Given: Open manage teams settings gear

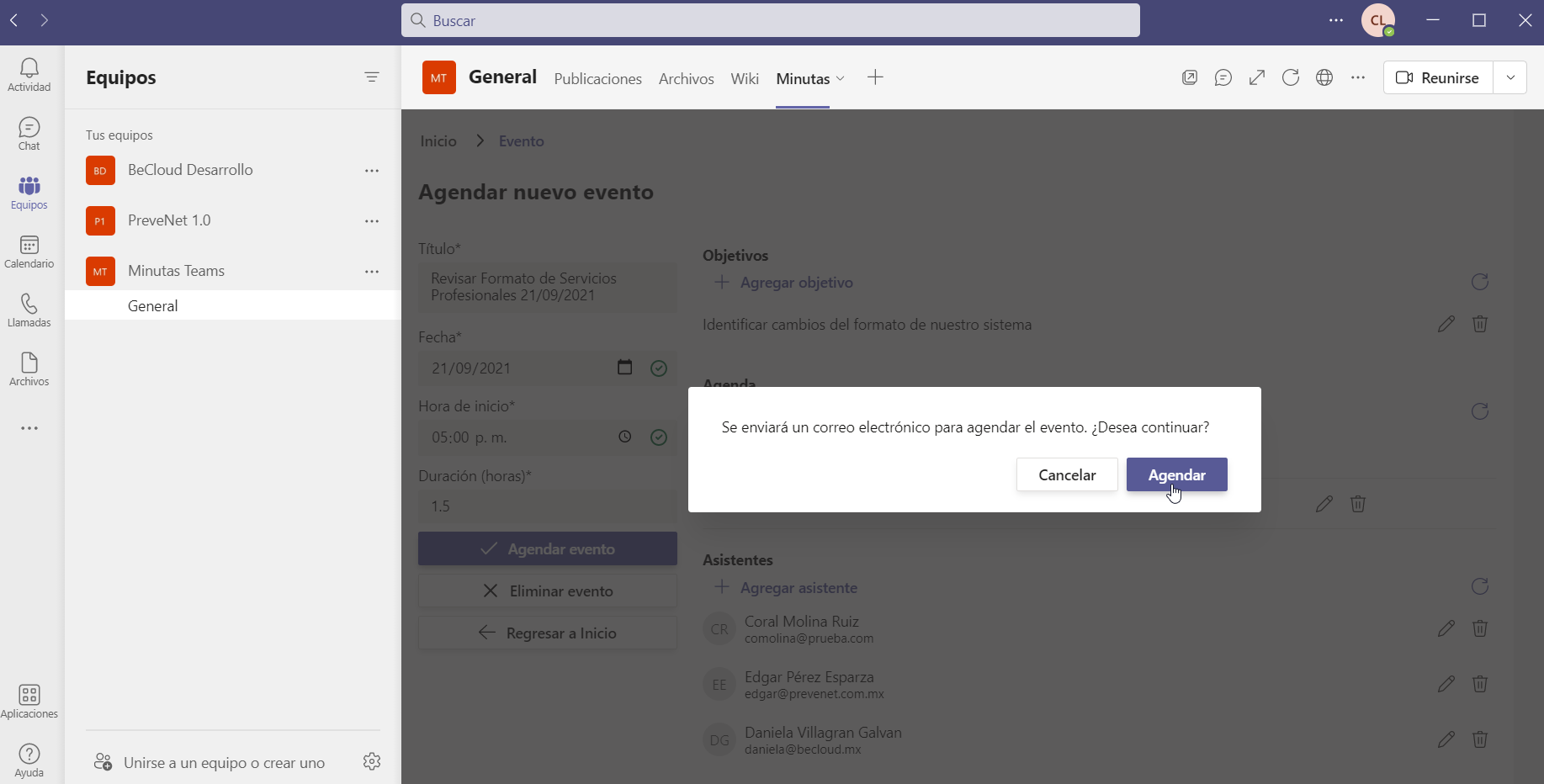Looking at the screenshot, I should point(372,761).
